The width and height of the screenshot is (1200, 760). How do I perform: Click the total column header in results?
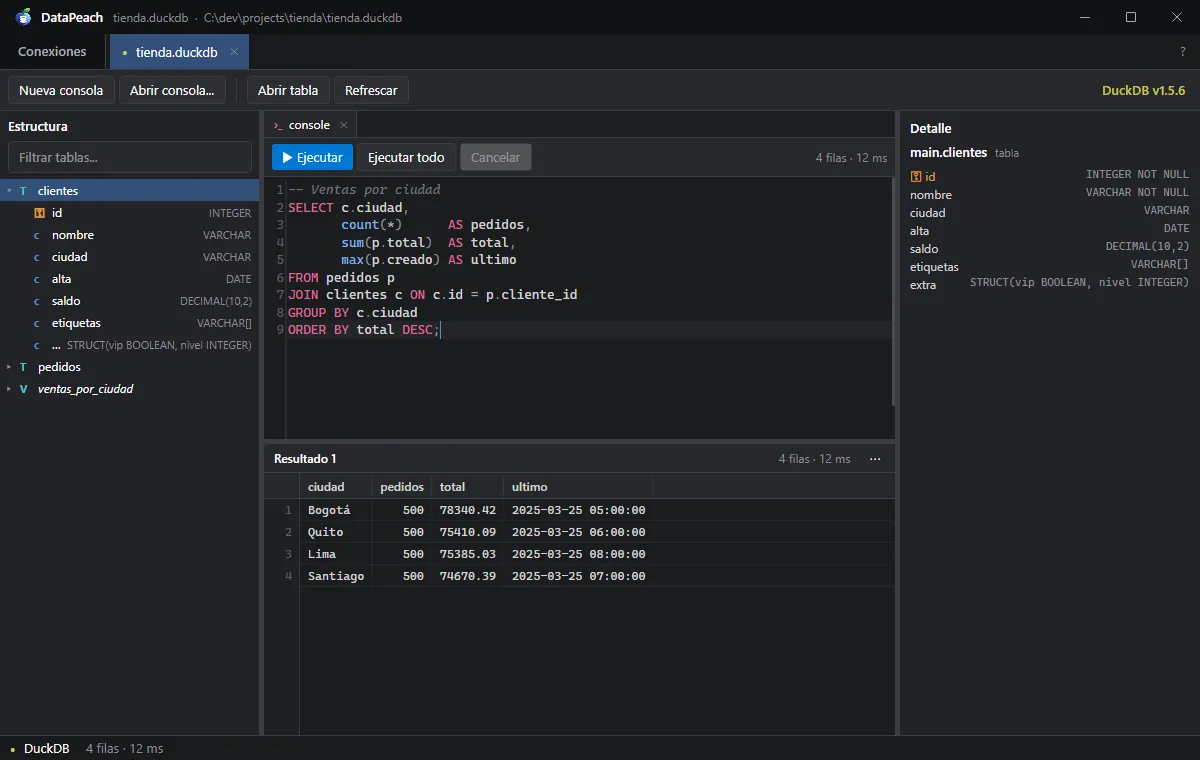(466, 487)
